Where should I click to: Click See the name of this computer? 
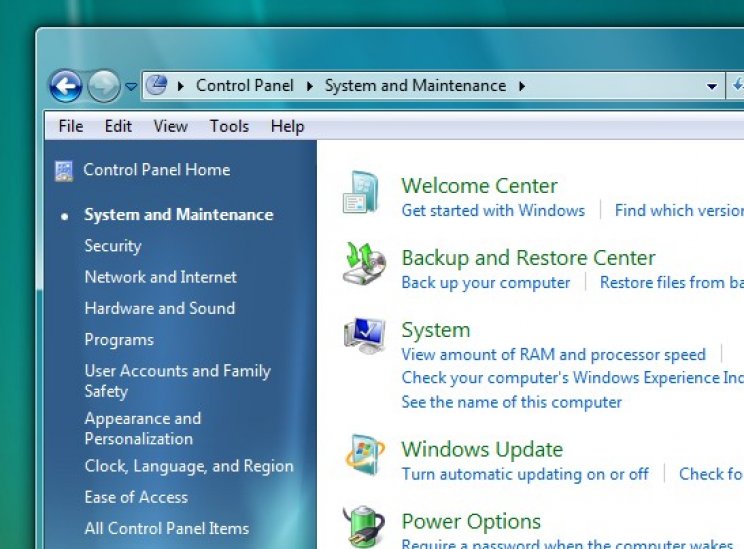511,402
